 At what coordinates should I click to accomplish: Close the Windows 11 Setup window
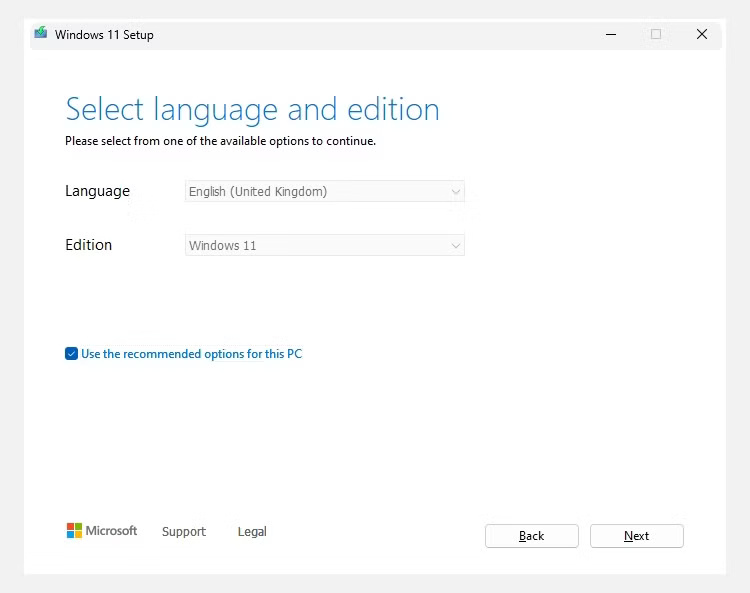tap(702, 34)
